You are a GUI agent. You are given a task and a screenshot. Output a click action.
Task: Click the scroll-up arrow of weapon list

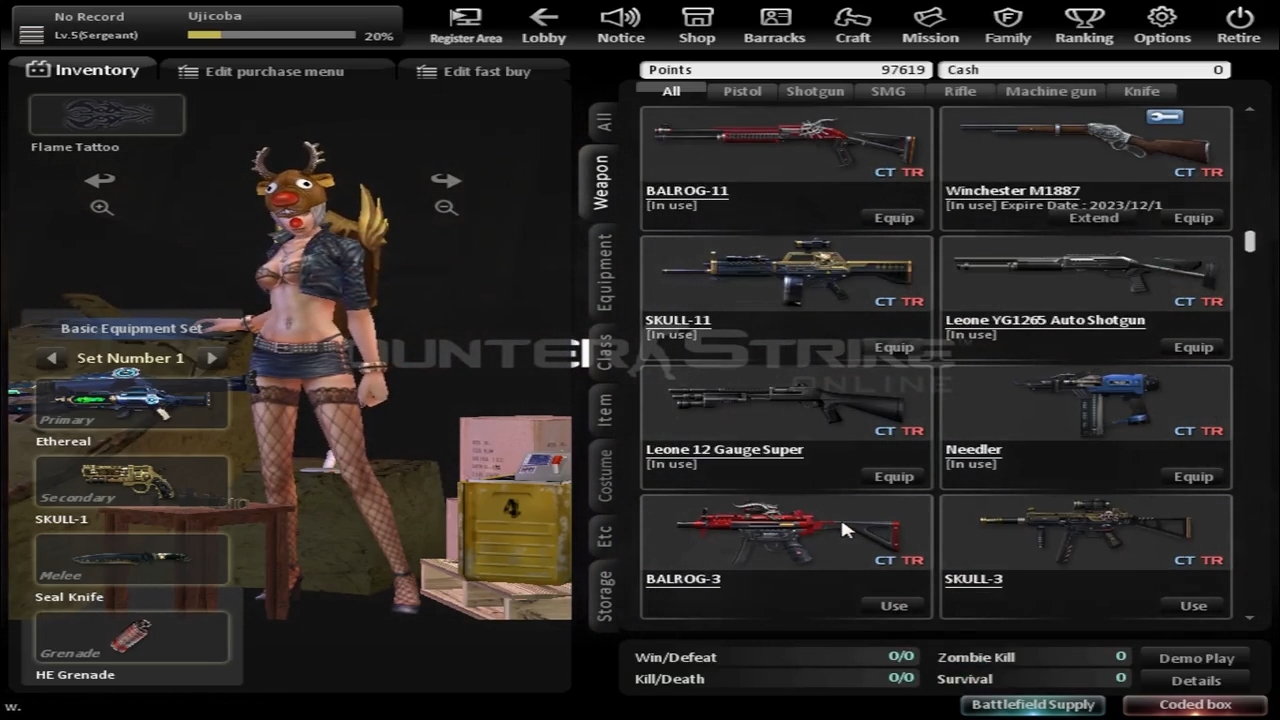pyautogui.click(x=1250, y=109)
